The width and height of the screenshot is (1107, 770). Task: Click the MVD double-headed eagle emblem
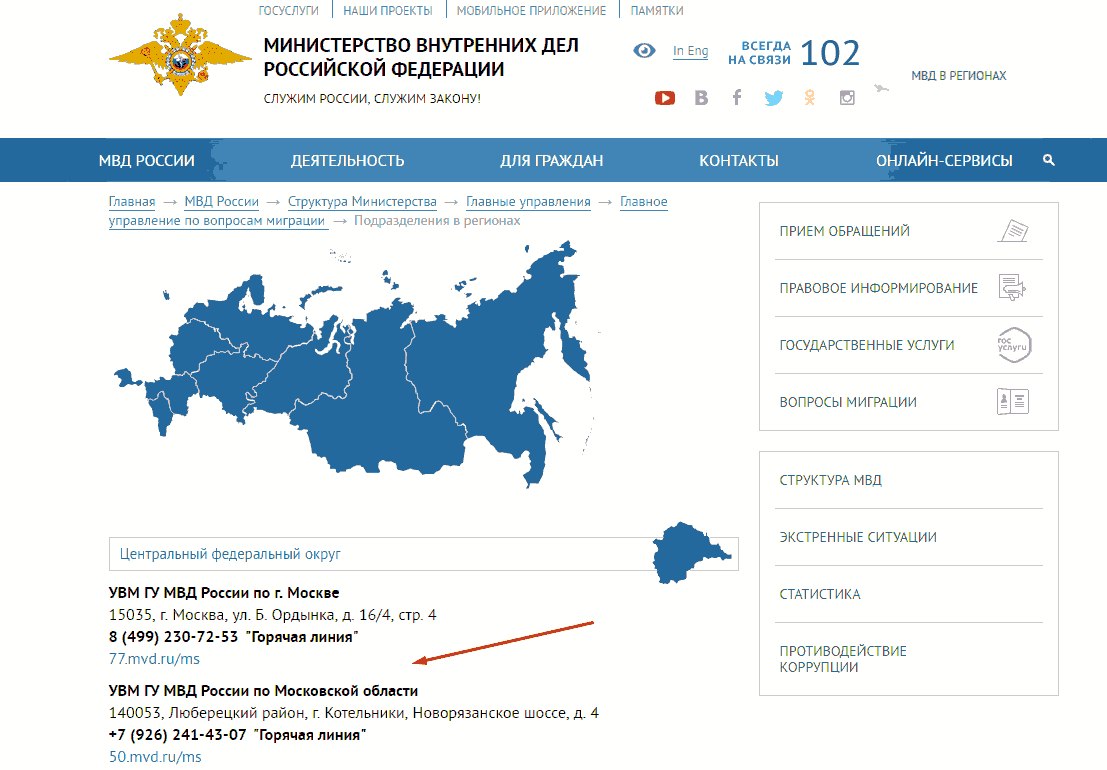pos(180,54)
